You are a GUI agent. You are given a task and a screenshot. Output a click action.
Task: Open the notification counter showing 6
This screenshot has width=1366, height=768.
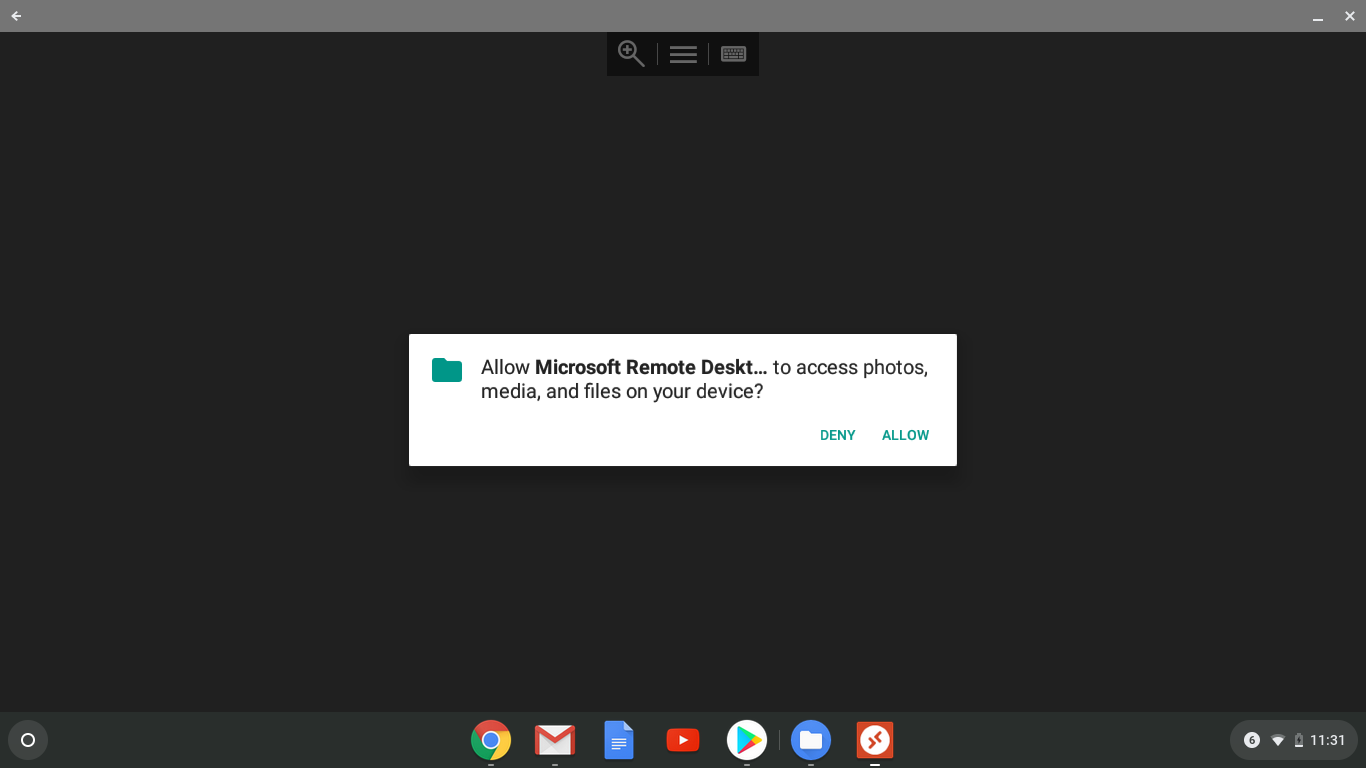tap(1252, 740)
